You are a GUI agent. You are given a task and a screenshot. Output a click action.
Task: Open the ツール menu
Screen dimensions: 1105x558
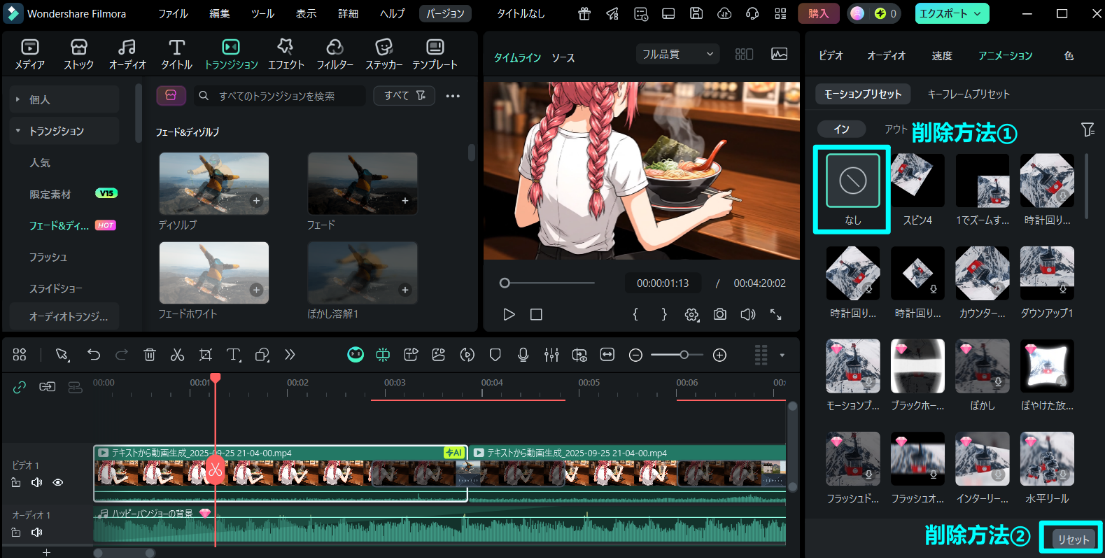tap(263, 13)
